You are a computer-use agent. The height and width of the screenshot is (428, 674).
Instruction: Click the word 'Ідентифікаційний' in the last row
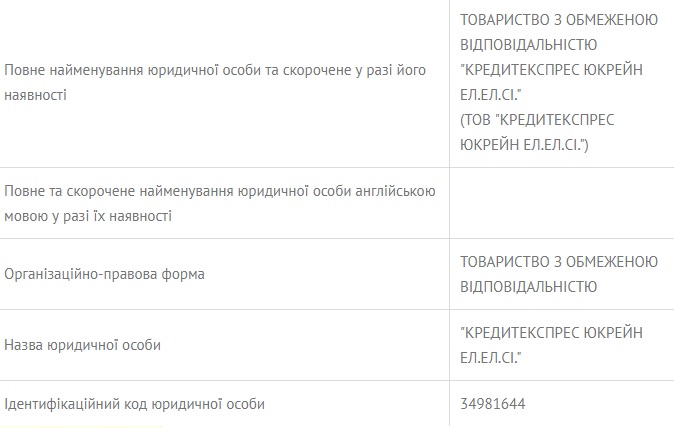[60, 404]
